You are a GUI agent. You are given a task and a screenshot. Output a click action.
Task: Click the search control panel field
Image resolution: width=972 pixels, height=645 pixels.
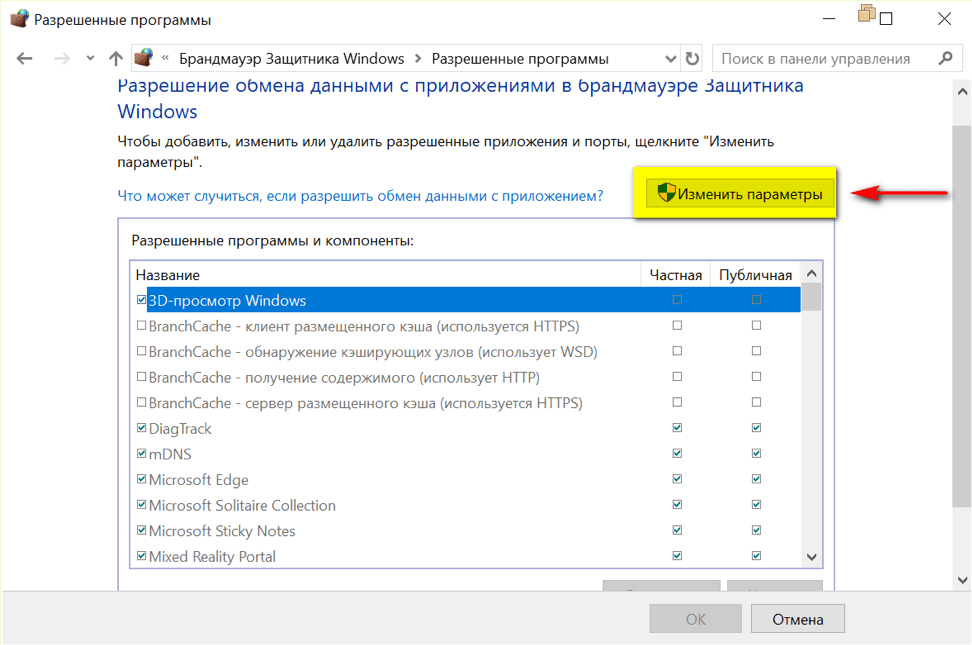(825, 59)
